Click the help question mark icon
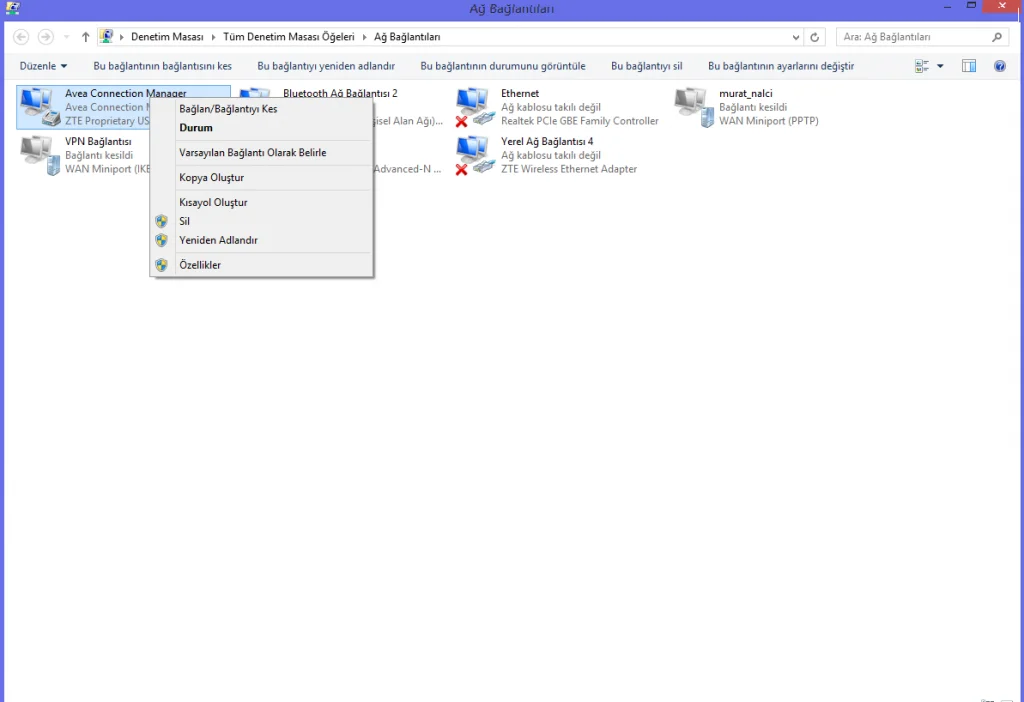The width and height of the screenshot is (1024, 702). coord(999,66)
